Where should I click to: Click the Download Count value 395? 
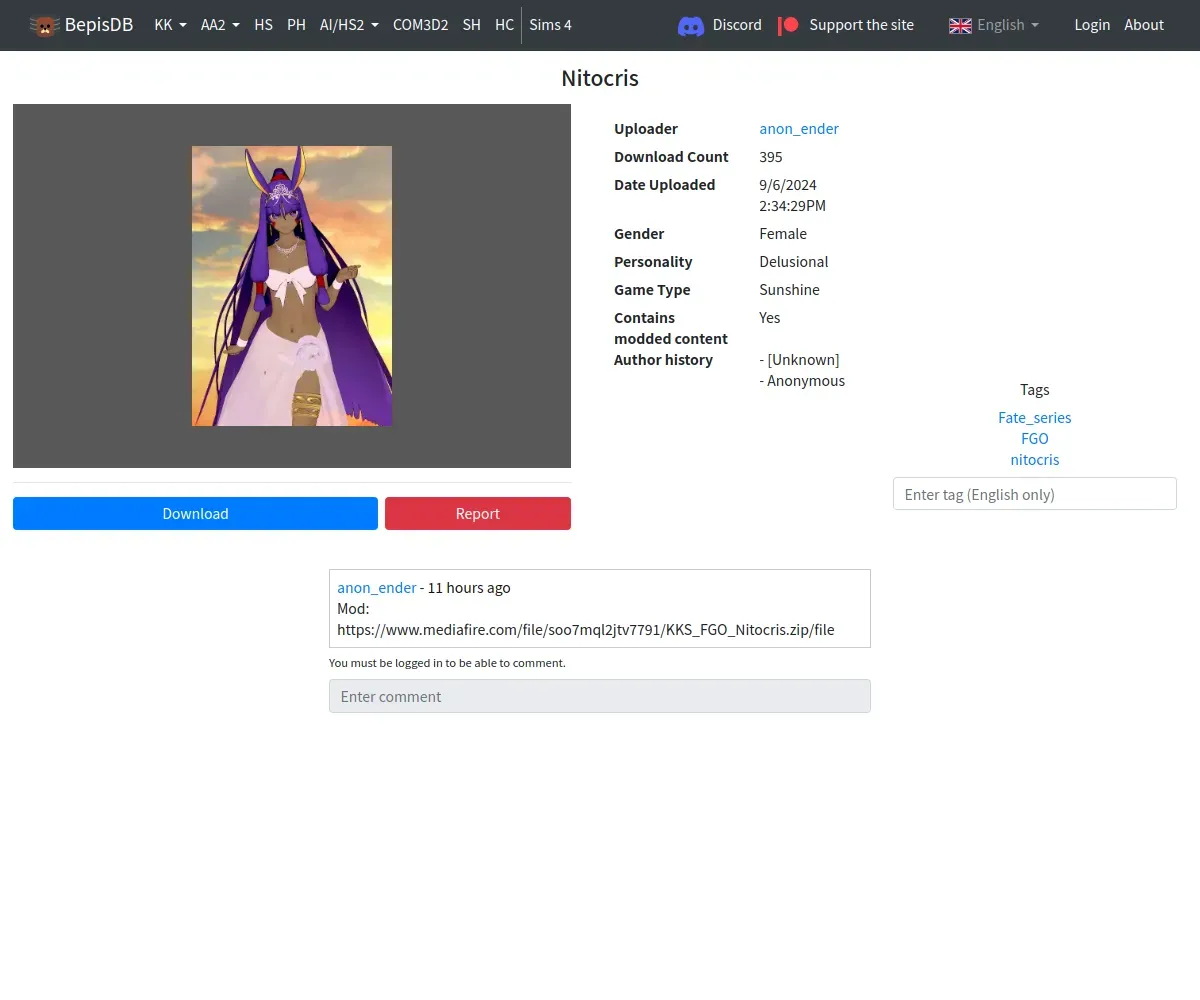(771, 157)
